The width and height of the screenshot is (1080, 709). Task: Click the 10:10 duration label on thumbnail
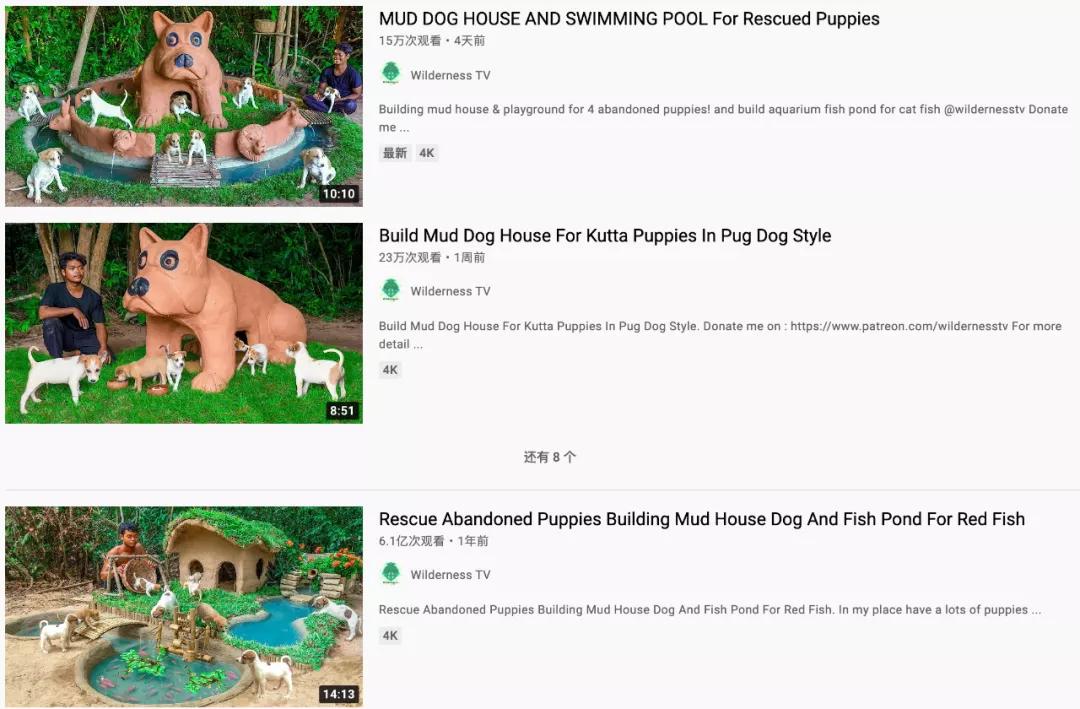pos(339,194)
